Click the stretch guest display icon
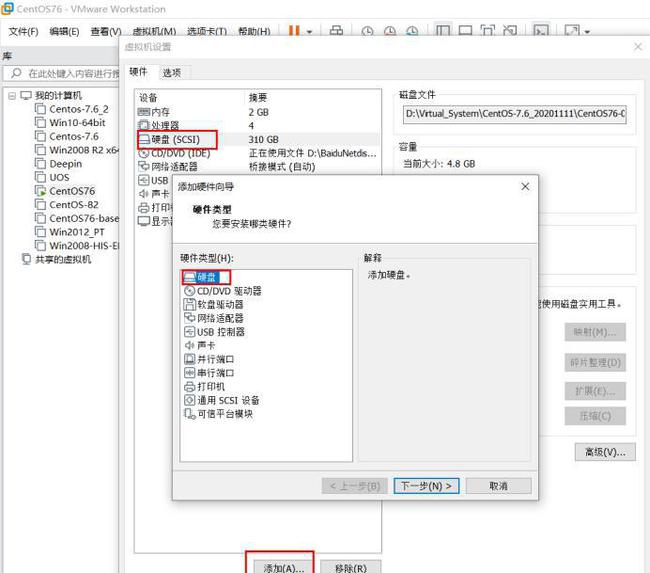The width and height of the screenshot is (650, 573). pos(572,31)
